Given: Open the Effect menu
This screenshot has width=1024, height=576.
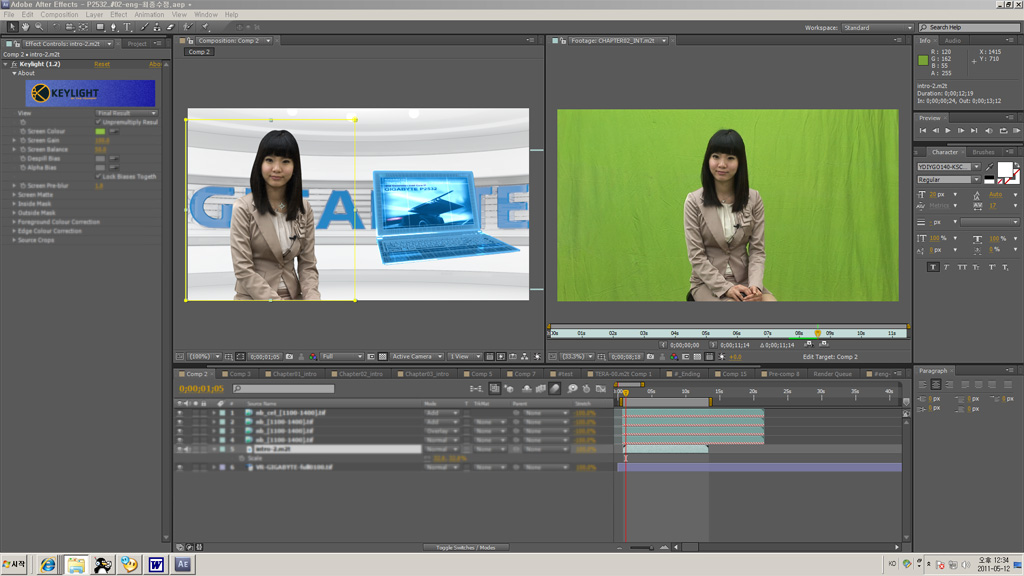Looking at the screenshot, I should point(119,14).
